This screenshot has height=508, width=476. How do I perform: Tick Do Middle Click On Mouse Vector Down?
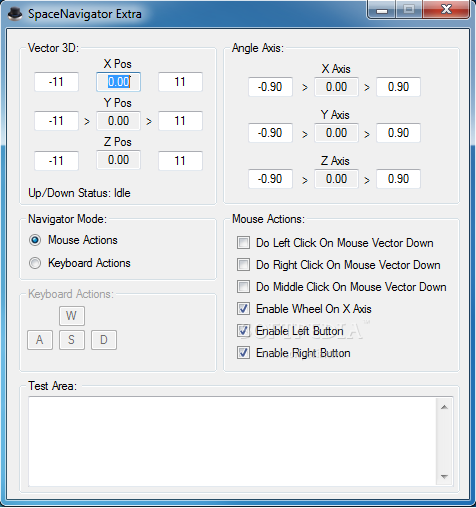coord(243,287)
